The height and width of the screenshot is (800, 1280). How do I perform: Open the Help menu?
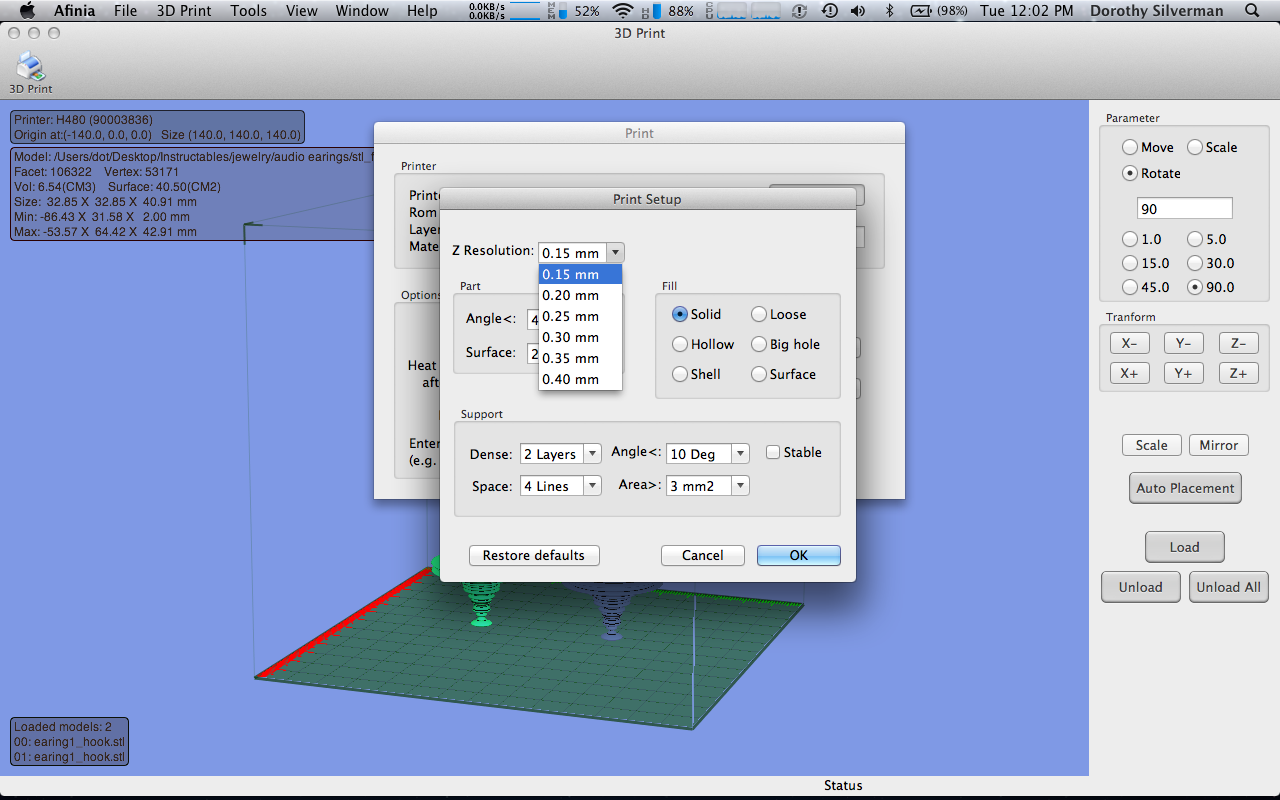422,11
